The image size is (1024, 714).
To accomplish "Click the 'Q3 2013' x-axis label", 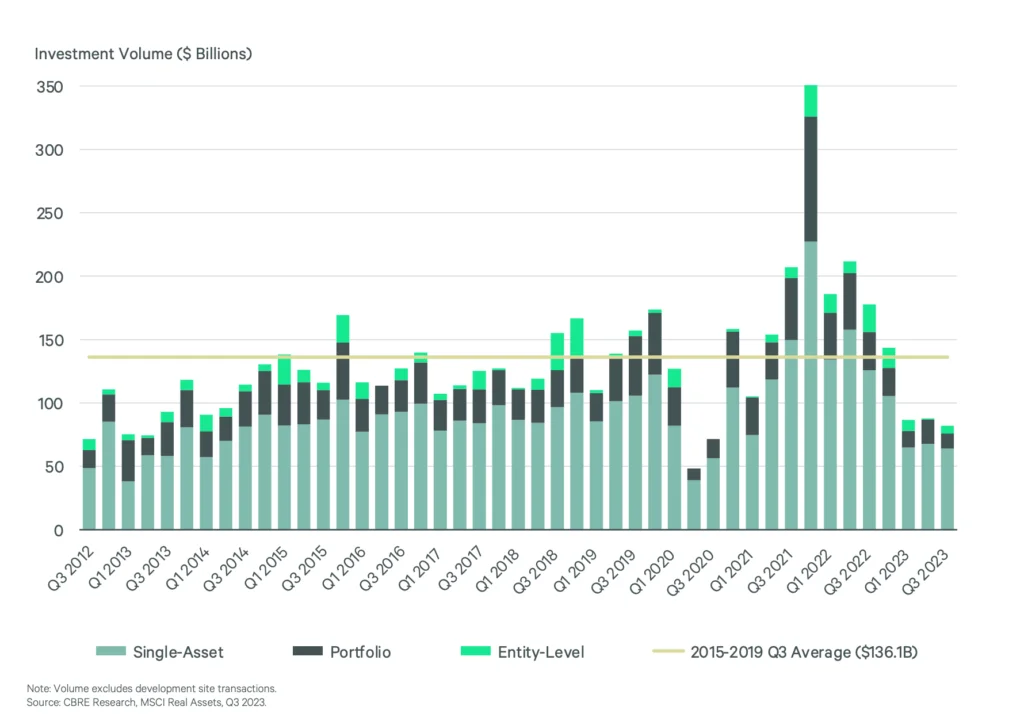I will click(149, 570).
